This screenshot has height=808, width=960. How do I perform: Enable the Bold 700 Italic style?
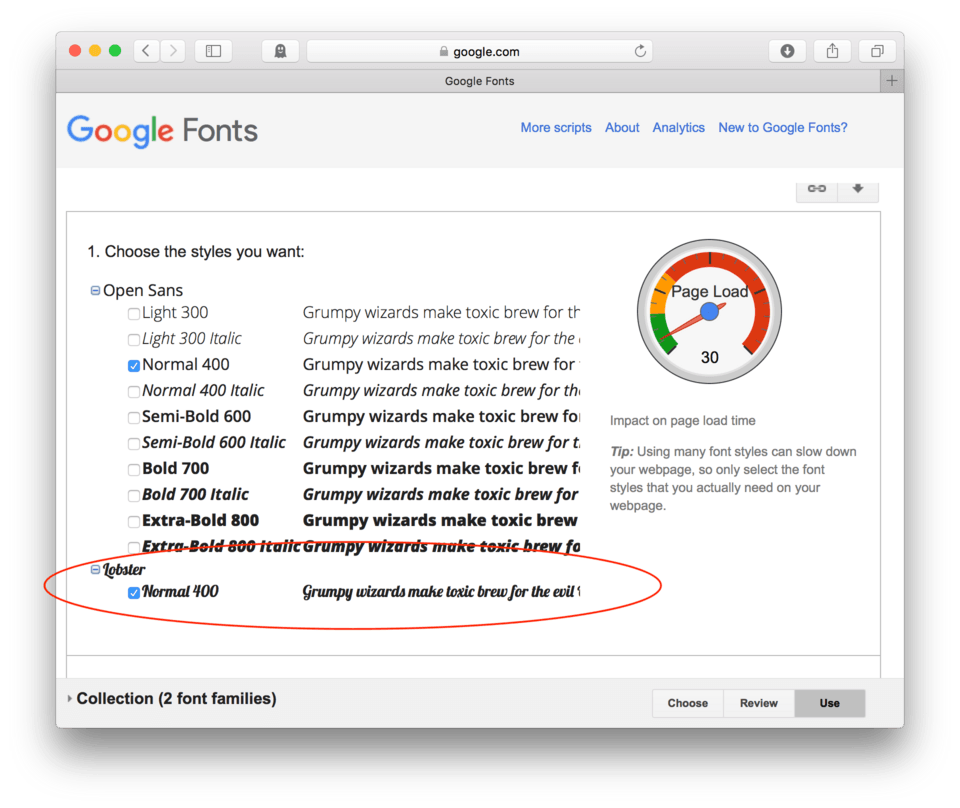click(133, 496)
